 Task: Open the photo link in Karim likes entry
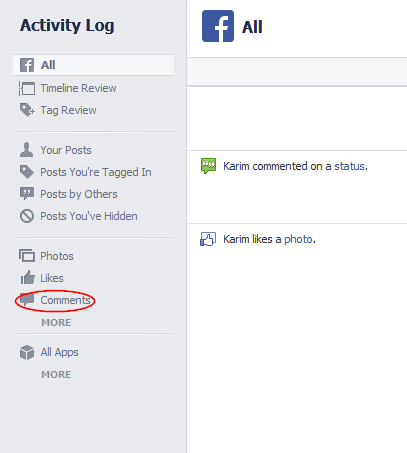(x=298, y=239)
